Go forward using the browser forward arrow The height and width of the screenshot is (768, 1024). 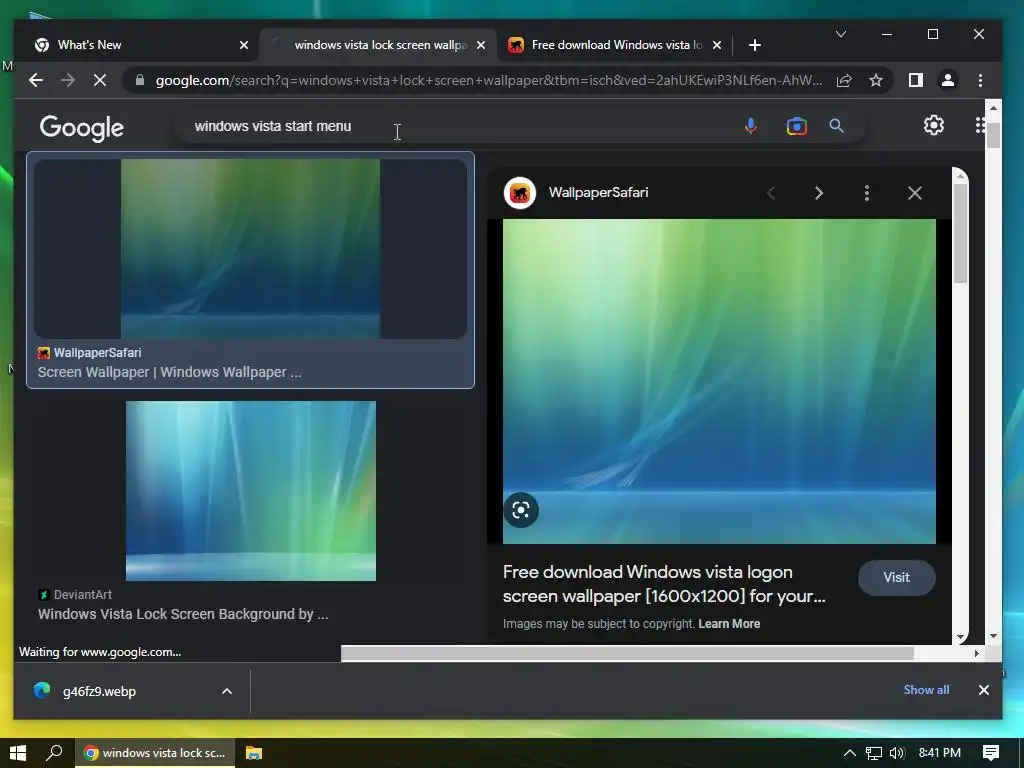click(x=68, y=80)
